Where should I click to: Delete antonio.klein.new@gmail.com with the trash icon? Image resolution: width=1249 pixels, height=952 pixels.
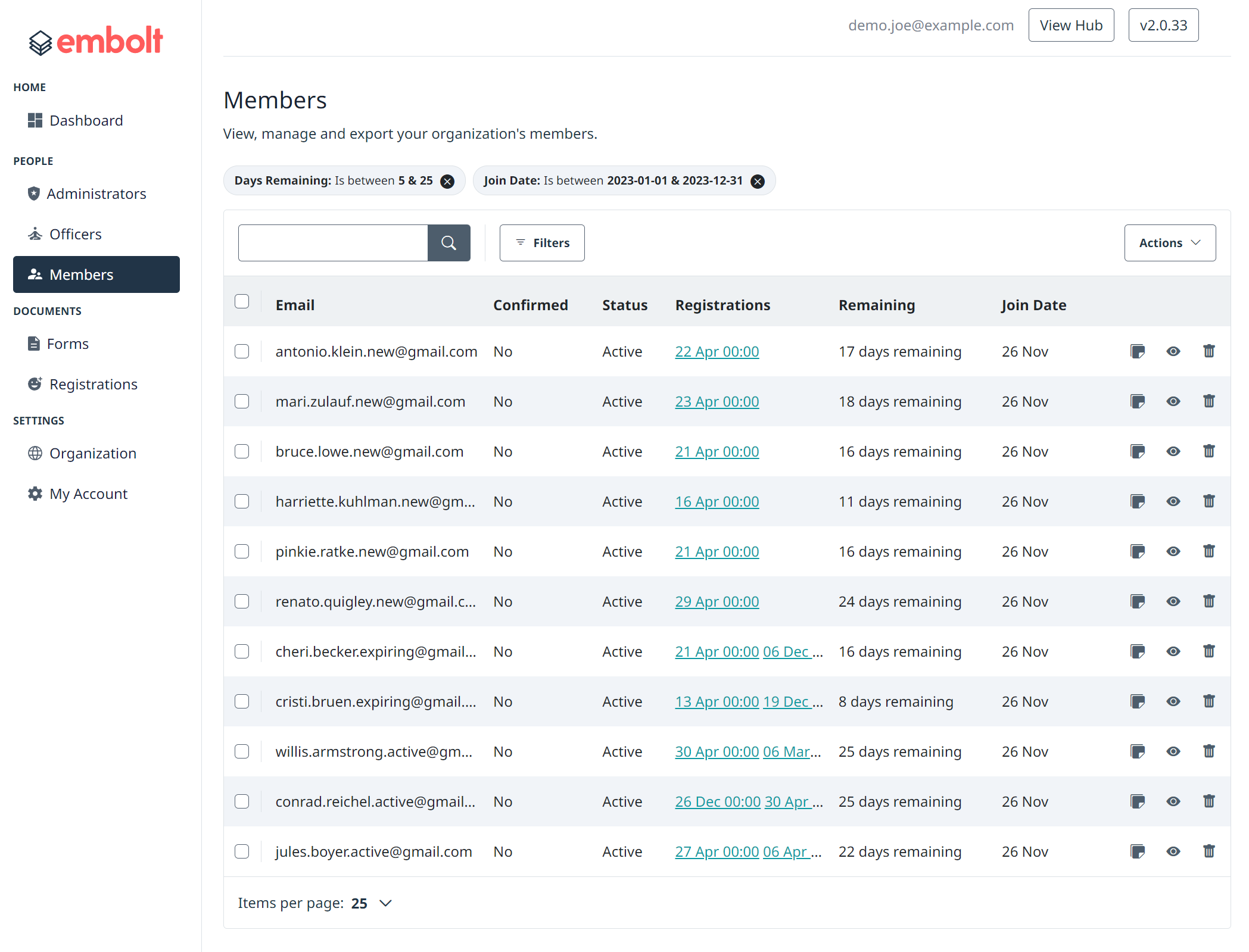(x=1208, y=351)
